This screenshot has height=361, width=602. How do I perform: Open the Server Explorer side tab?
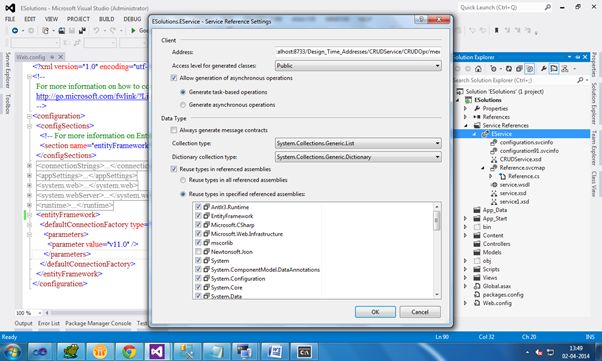click(7, 70)
